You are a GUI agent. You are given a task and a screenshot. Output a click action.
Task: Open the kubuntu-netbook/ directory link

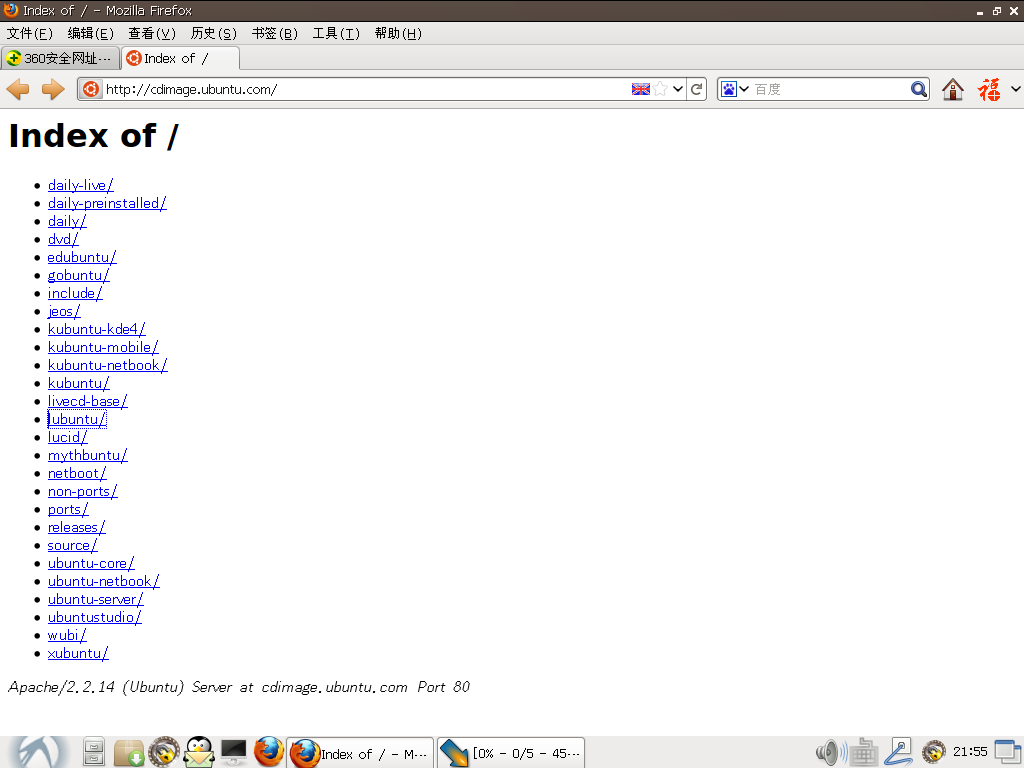[x=108, y=365]
